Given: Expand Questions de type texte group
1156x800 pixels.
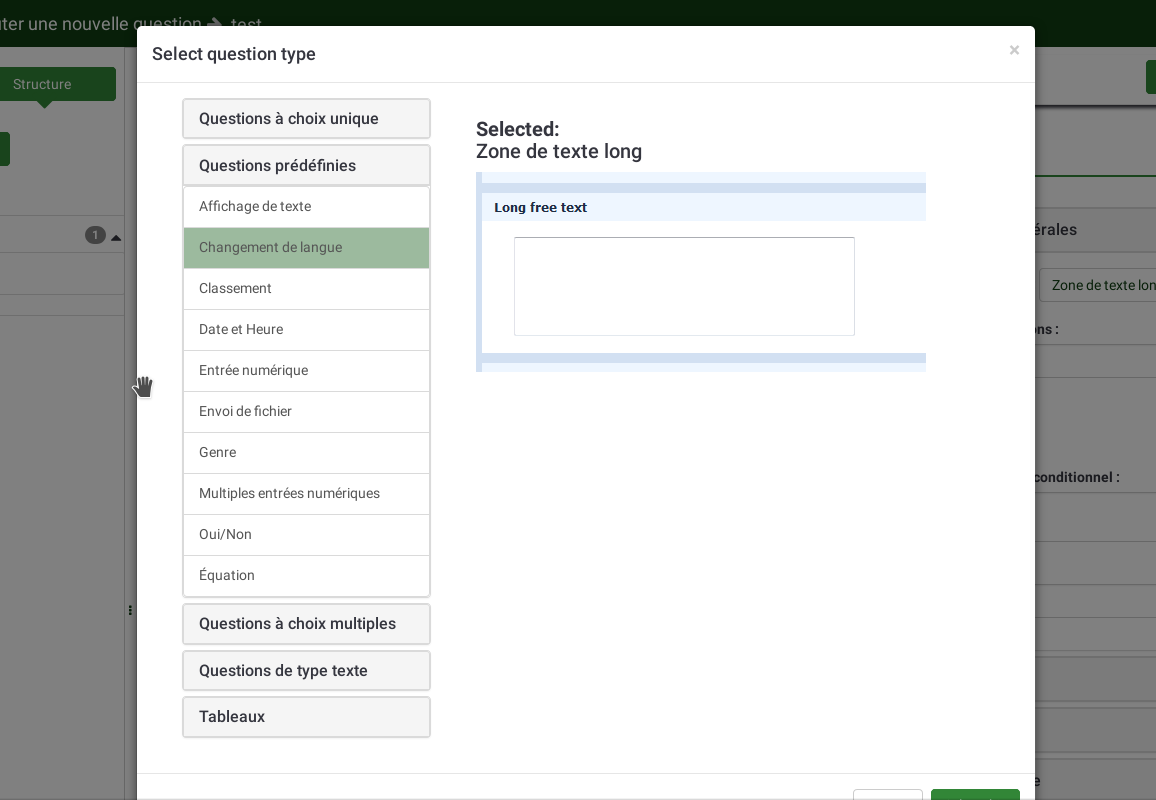Looking at the screenshot, I should tap(306, 671).
